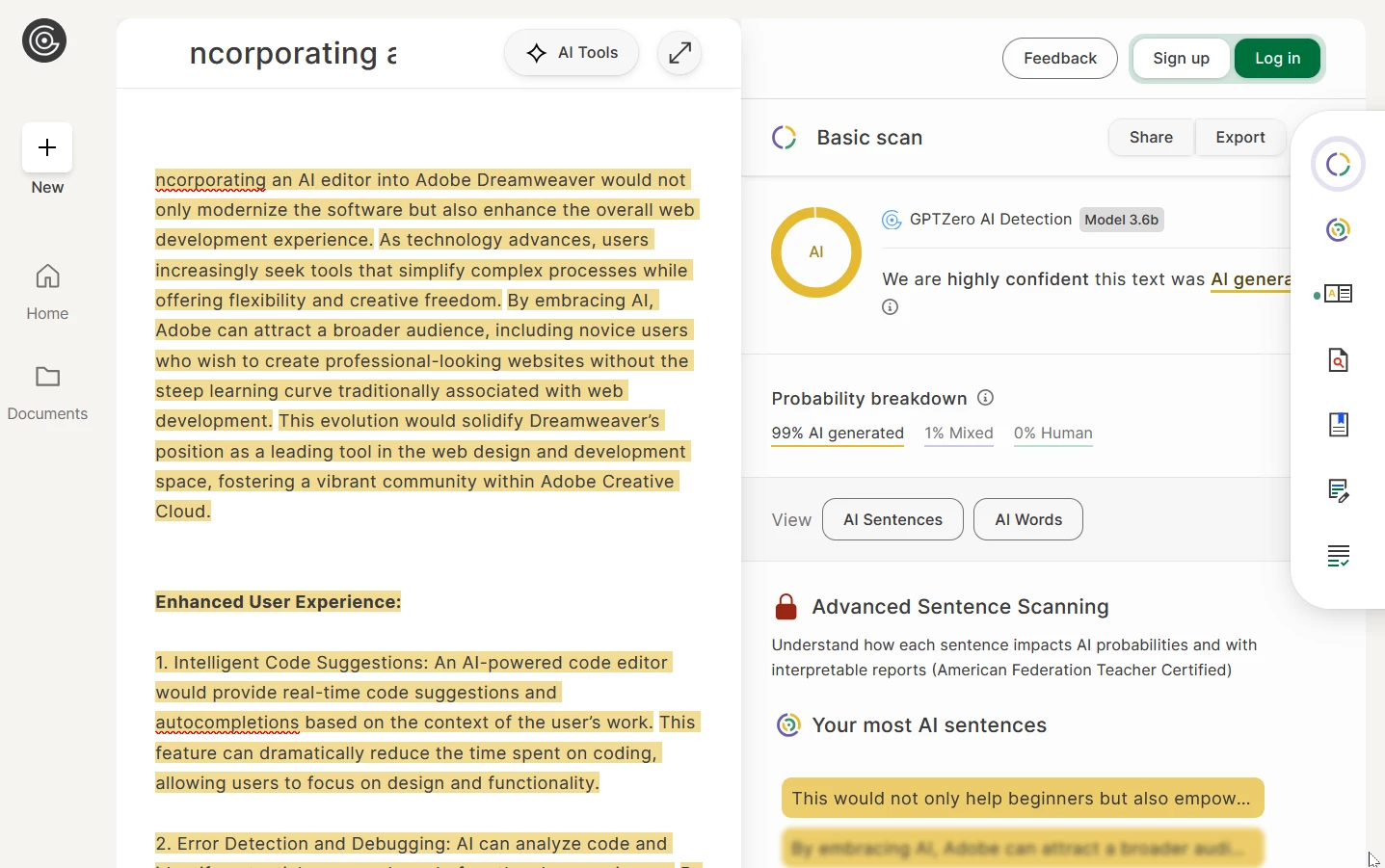Click the 'Basic scan' title

[869, 138]
